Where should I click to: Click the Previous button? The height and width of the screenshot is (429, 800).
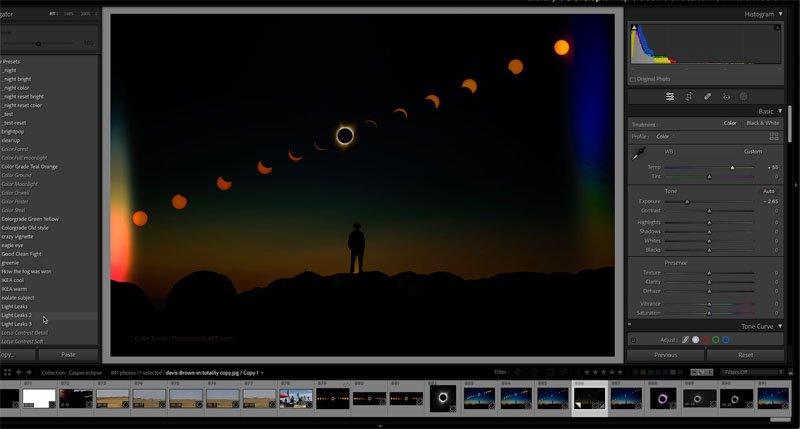click(x=665, y=355)
